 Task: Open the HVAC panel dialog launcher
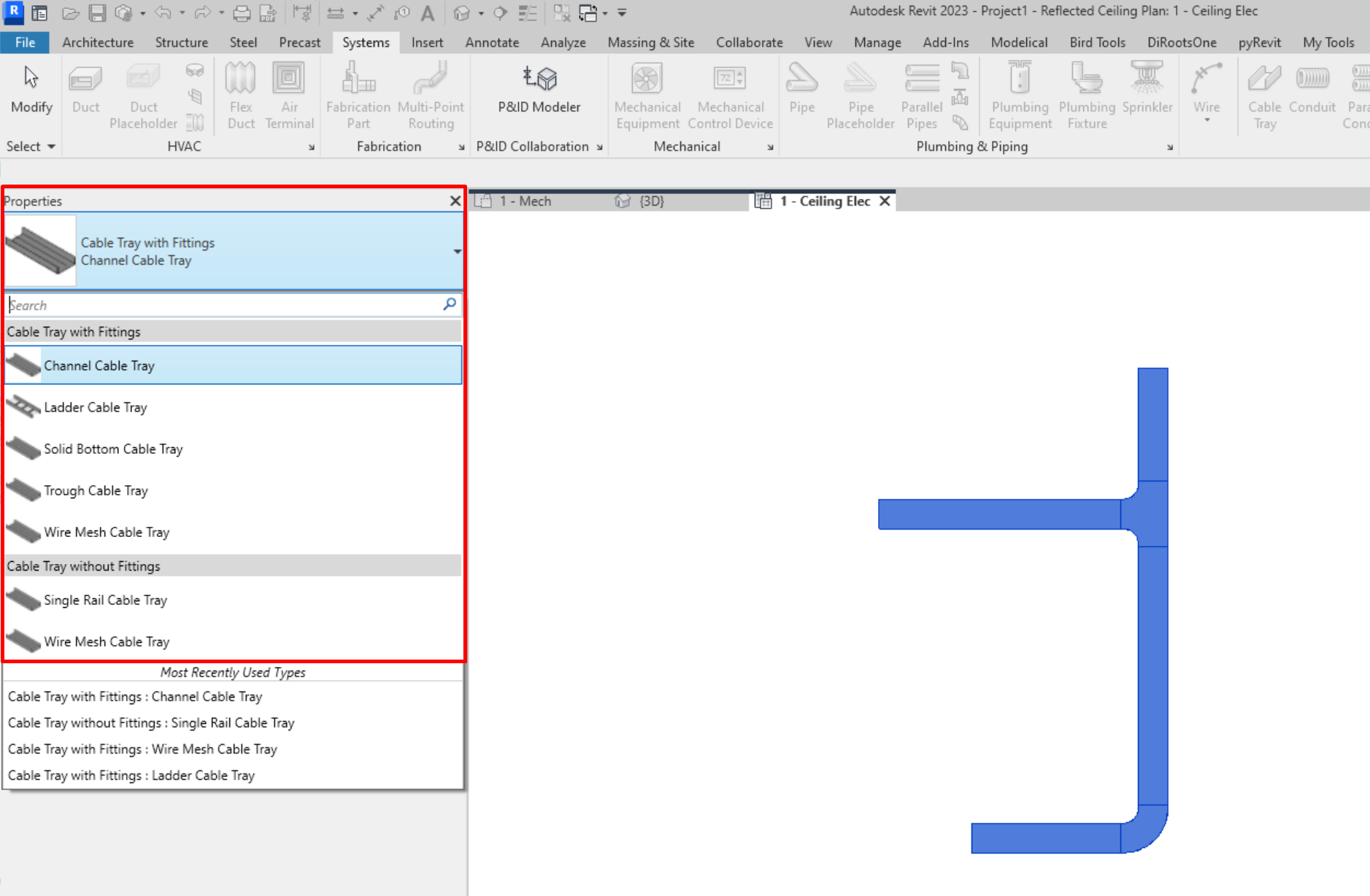click(312, 147)
